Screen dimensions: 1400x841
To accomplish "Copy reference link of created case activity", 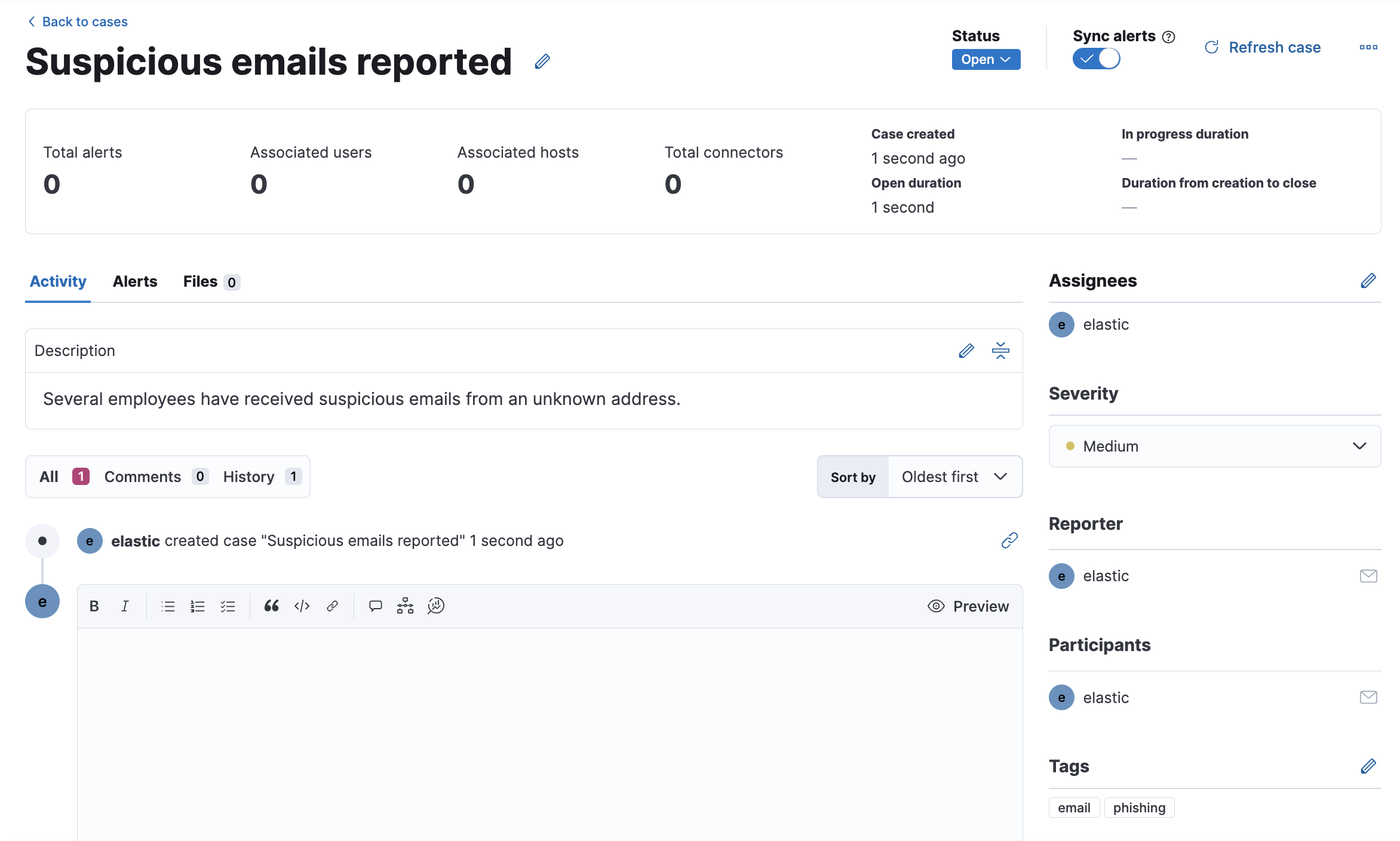I will (1009, 541).
